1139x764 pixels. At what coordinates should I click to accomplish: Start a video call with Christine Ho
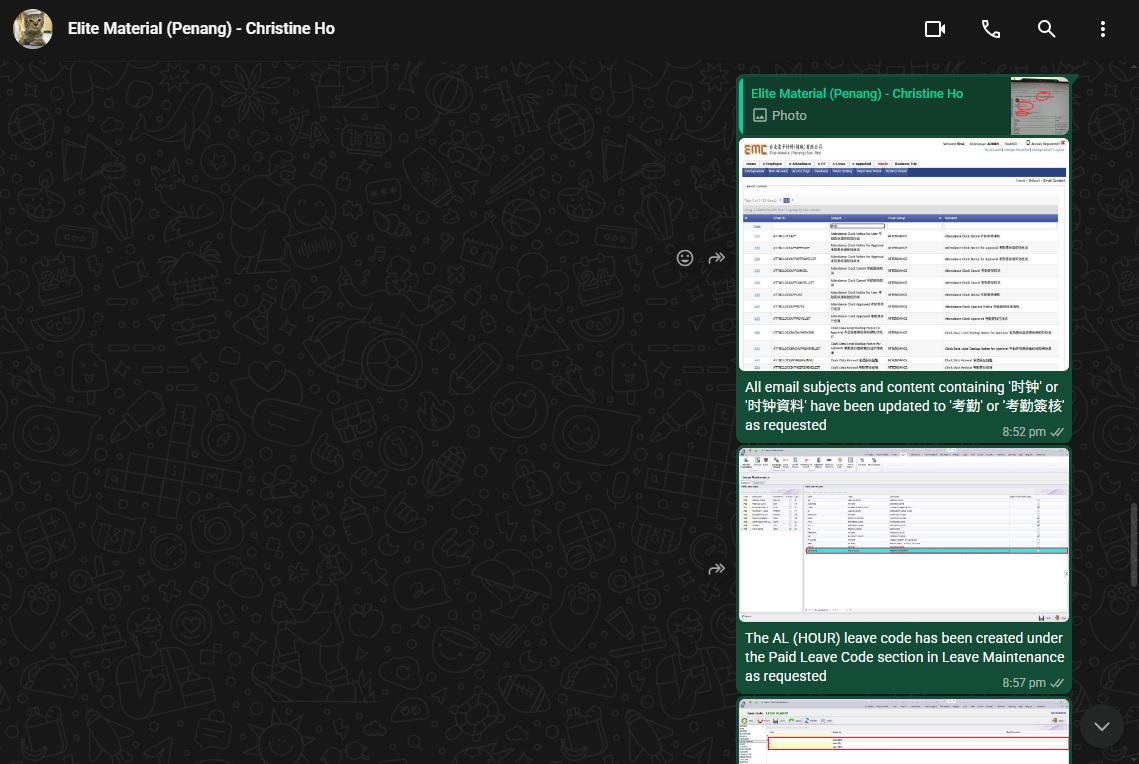point(935,29)
